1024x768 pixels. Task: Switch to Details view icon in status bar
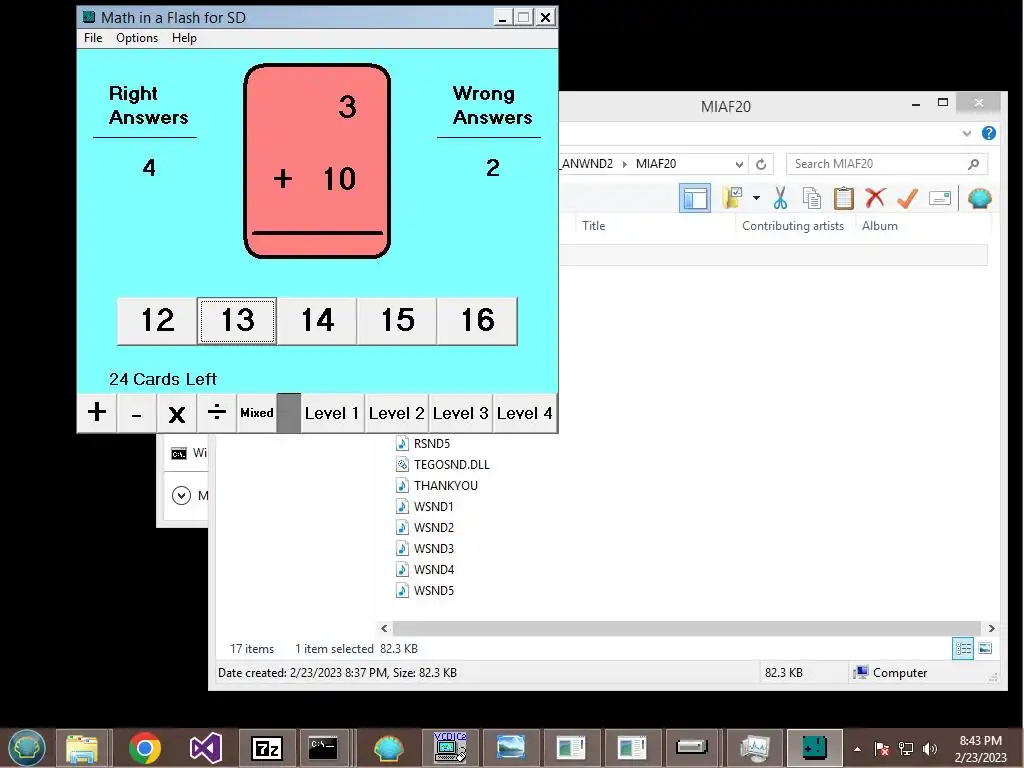[963, 648]
